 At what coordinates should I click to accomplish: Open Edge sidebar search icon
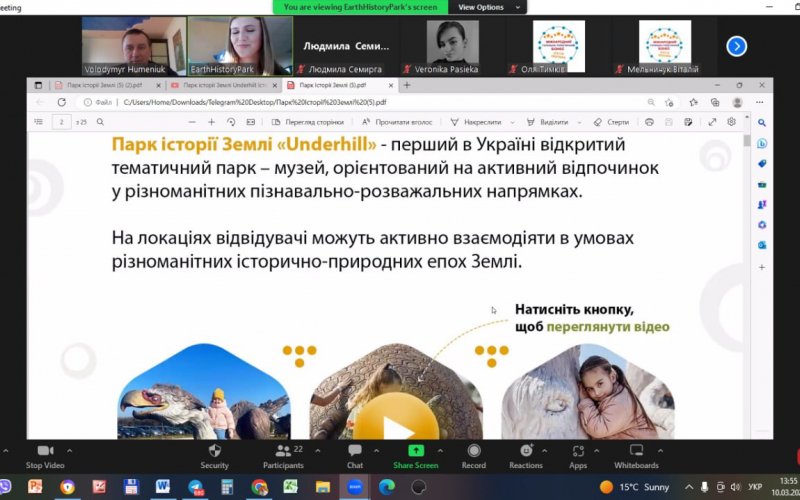point(761,123)
